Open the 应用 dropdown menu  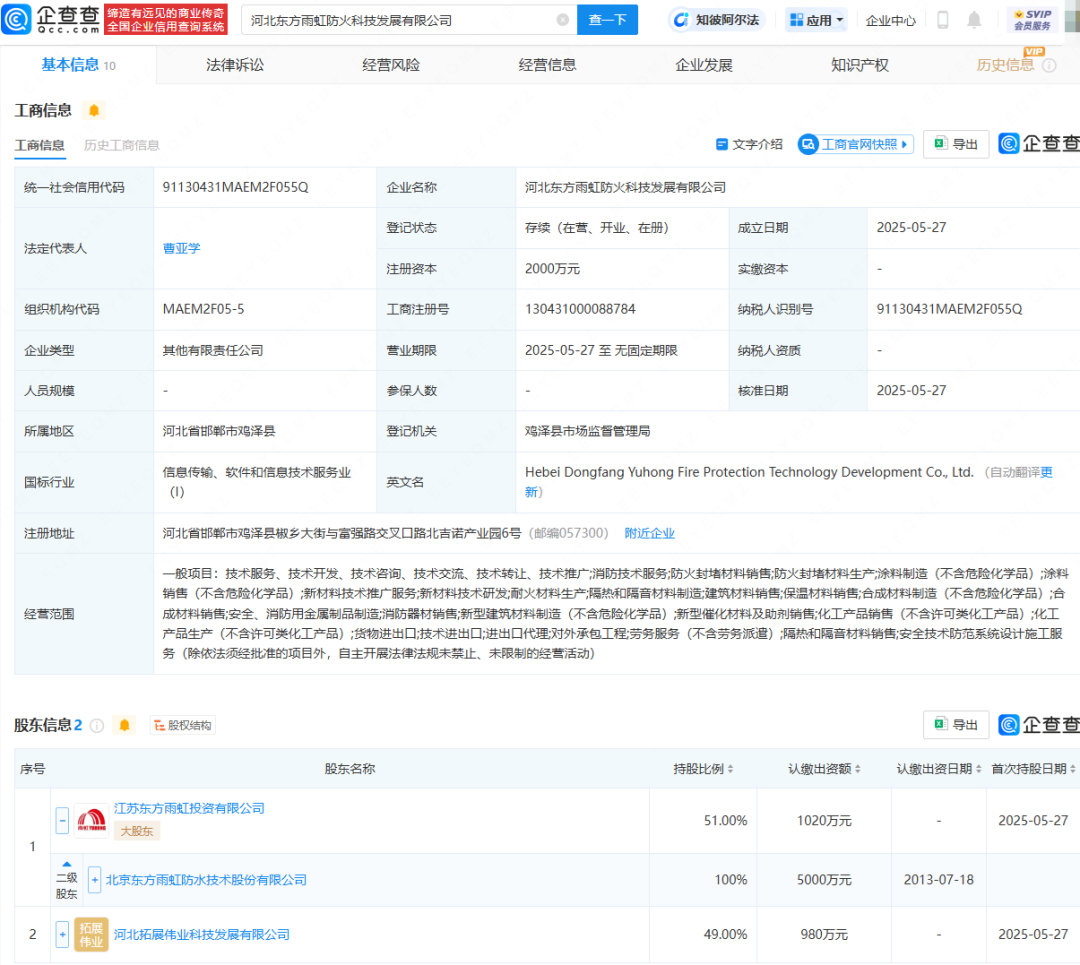pos(816,20)
